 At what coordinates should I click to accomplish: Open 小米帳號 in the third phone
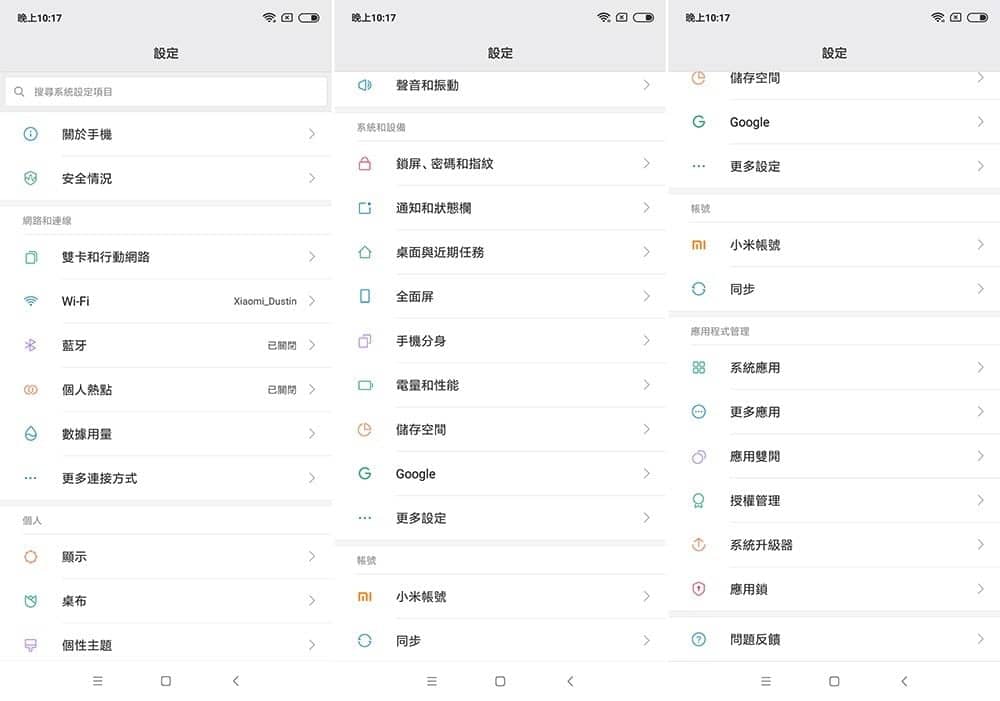(834, 245)
